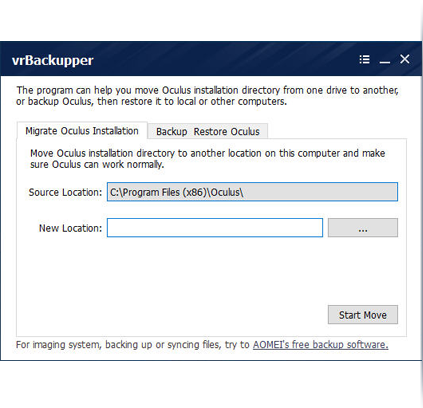The height and width of the screenshot is (408, 423).
Task: Open the Backup Restore Oculus tab
Action: pos(208,131)
